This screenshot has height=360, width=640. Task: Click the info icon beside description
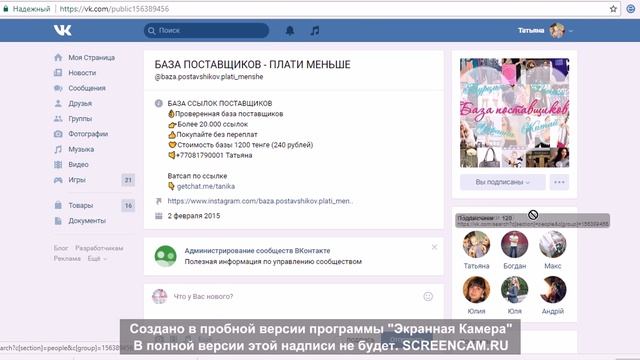pos(159,103)
